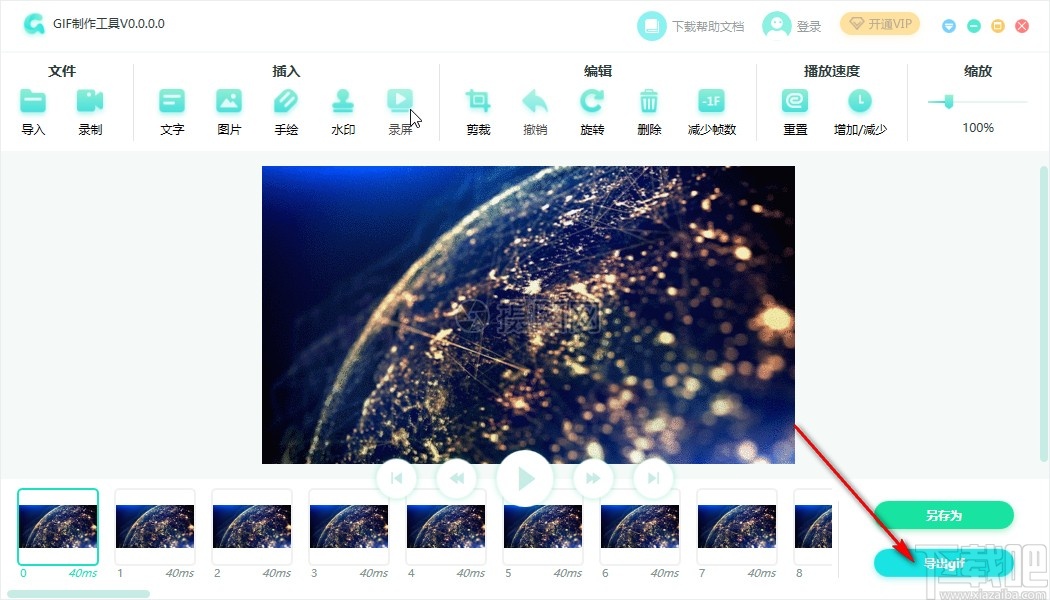The image size is (1050, 600).
Task: Click the main GIF preview image
Action: point(528,315)
